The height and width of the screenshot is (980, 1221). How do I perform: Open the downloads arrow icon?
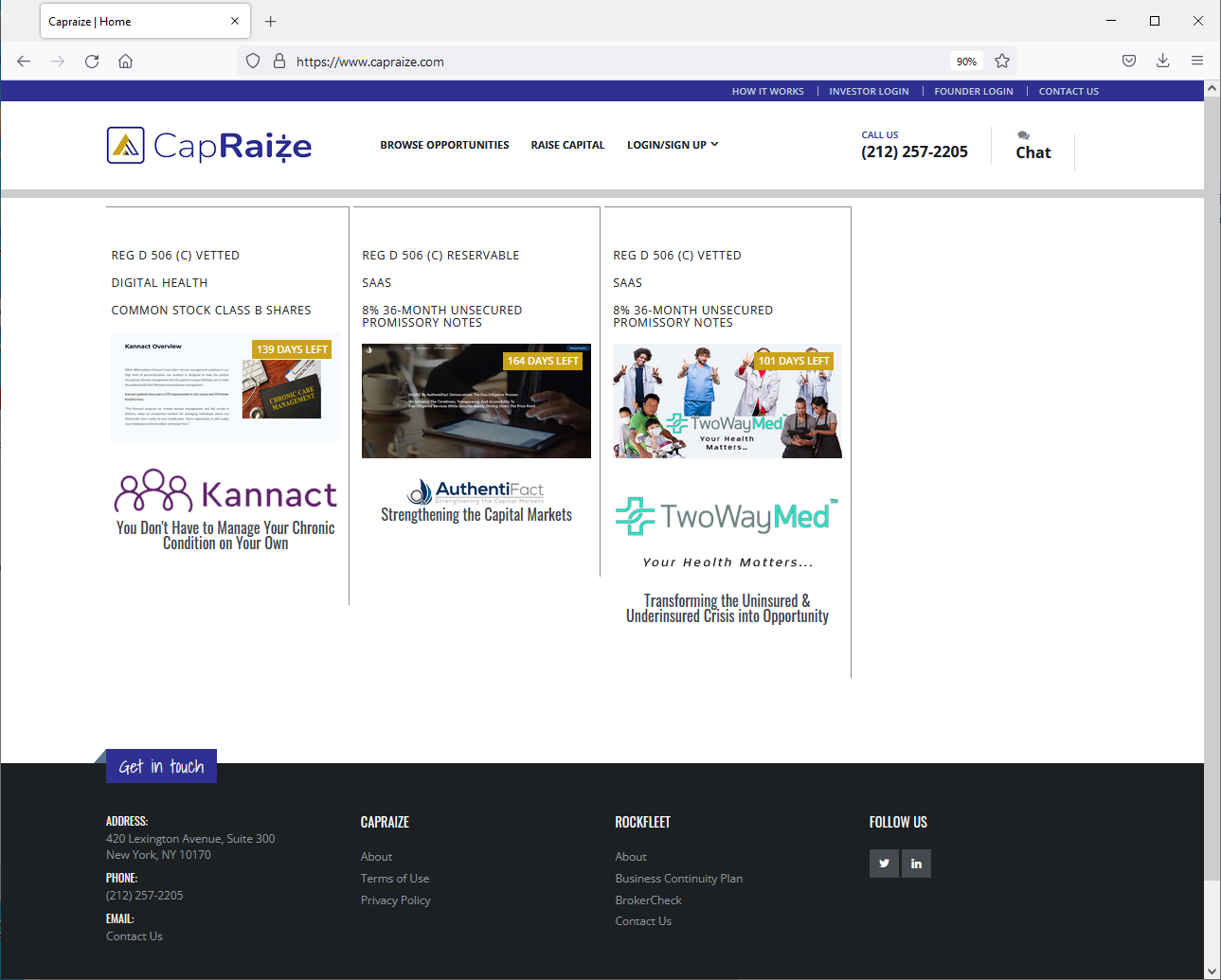click(1163, 62)
